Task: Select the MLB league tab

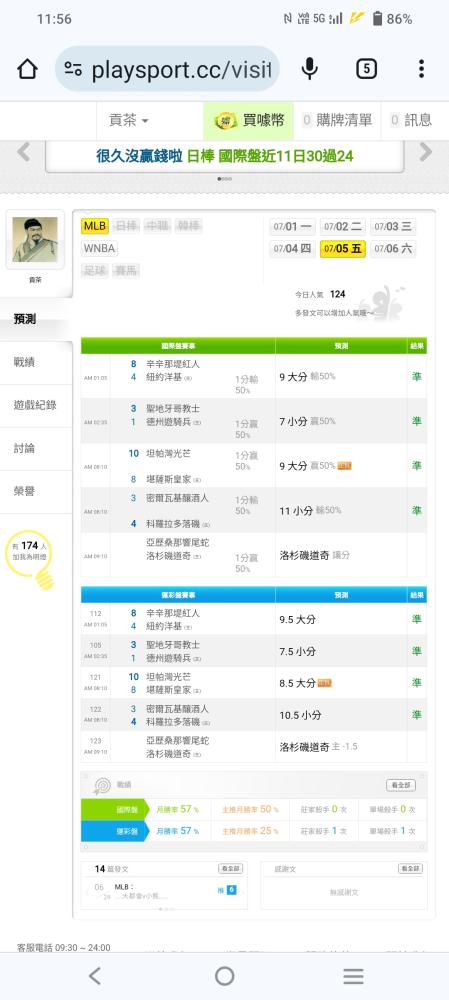Action: coord(94,226)
